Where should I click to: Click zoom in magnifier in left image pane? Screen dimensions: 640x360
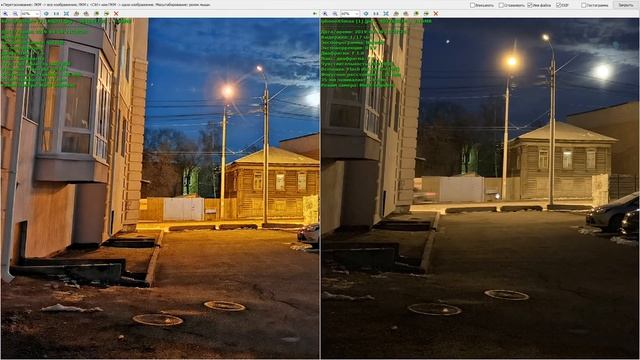(5, 13)
